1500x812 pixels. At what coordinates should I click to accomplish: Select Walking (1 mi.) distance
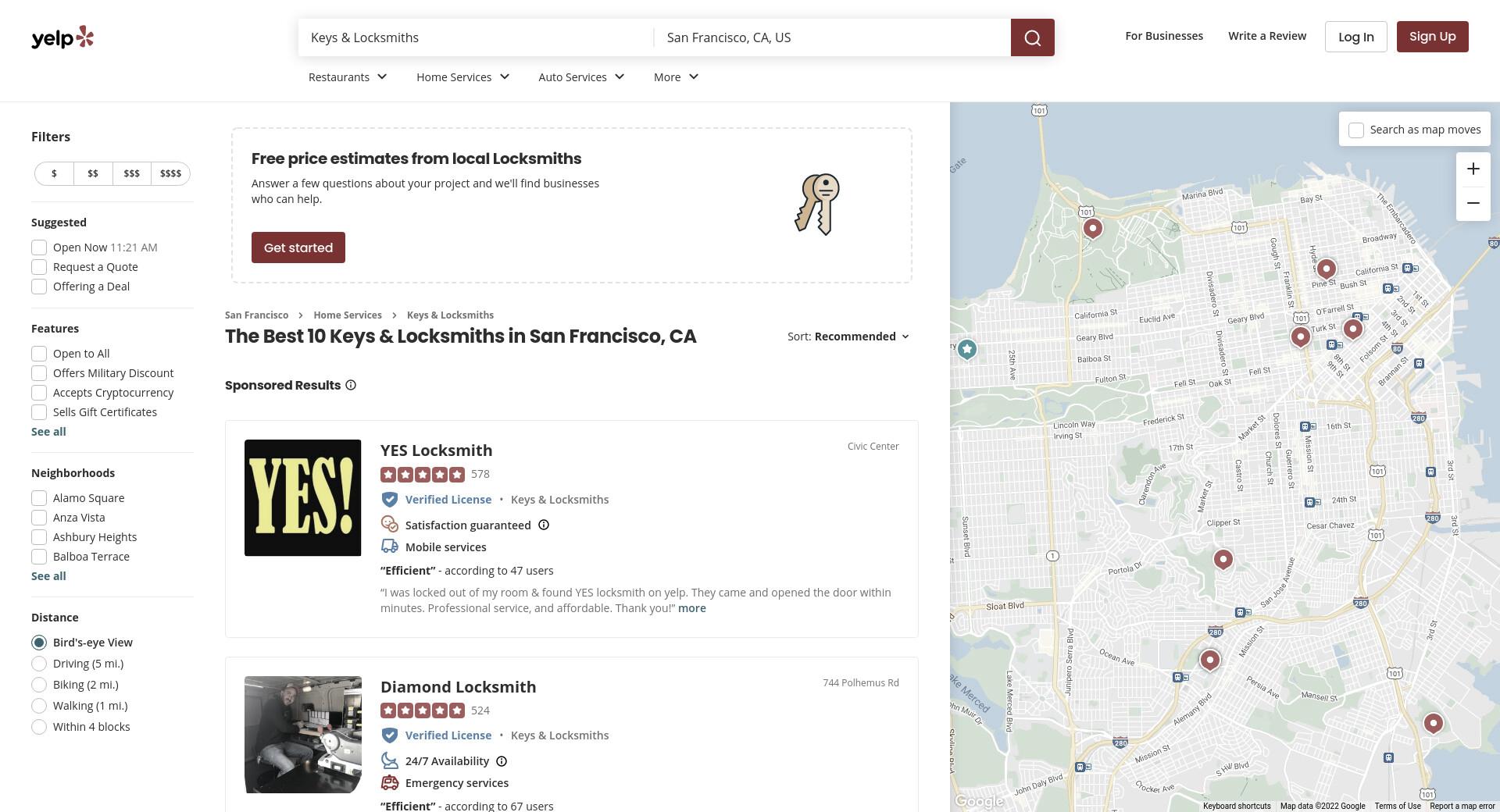click(x=39, y=706)
